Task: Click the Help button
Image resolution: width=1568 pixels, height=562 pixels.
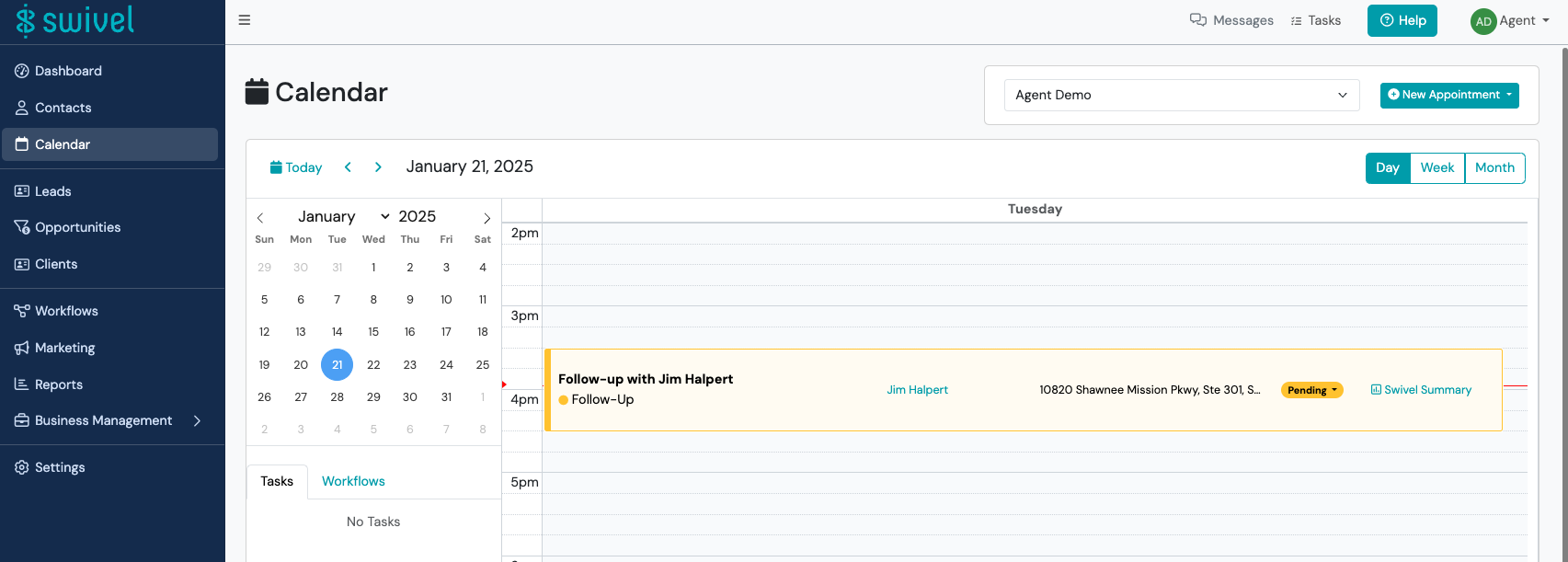Action: pos(1402,20)
